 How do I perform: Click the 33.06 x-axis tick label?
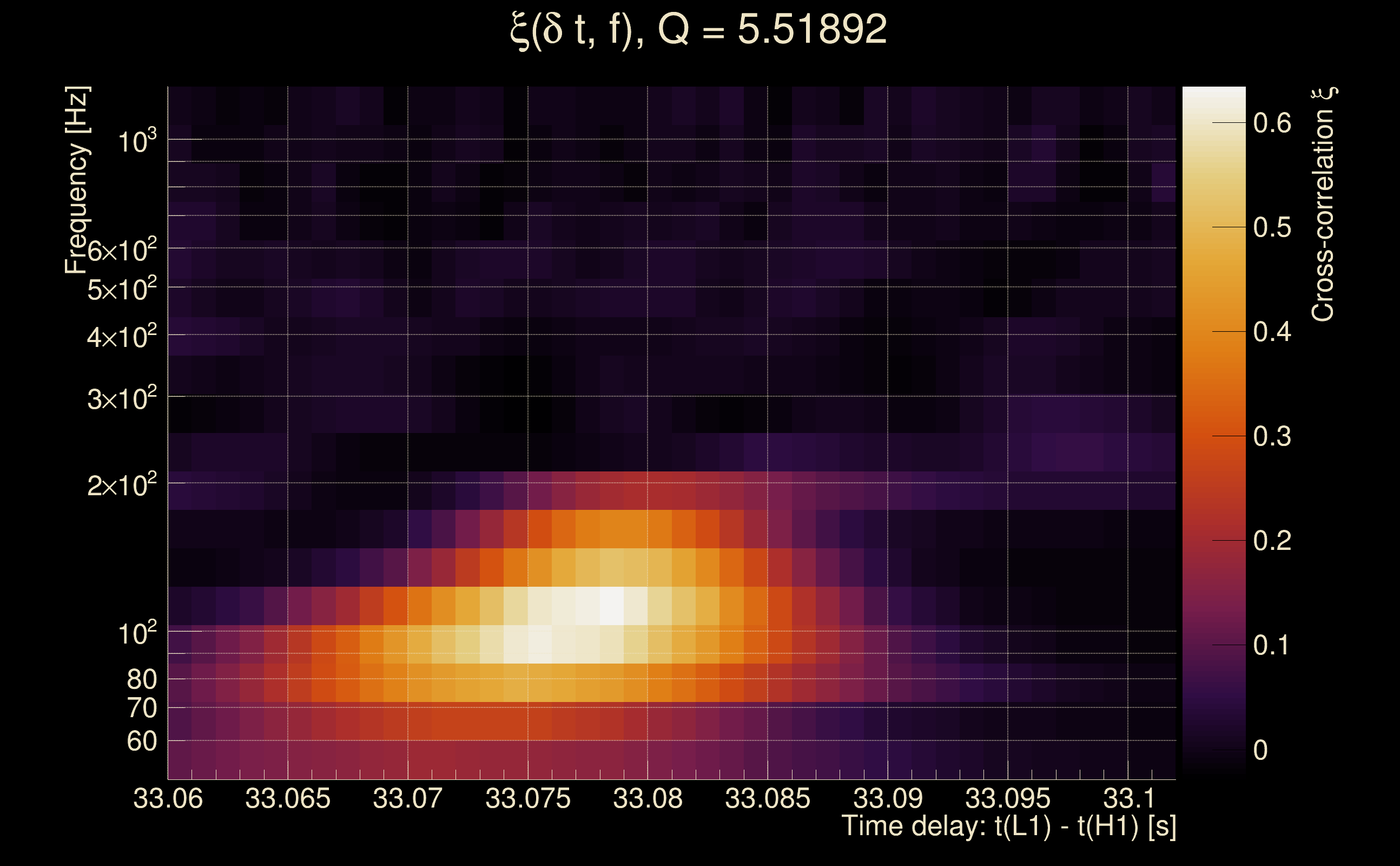[x=168, y=798]
